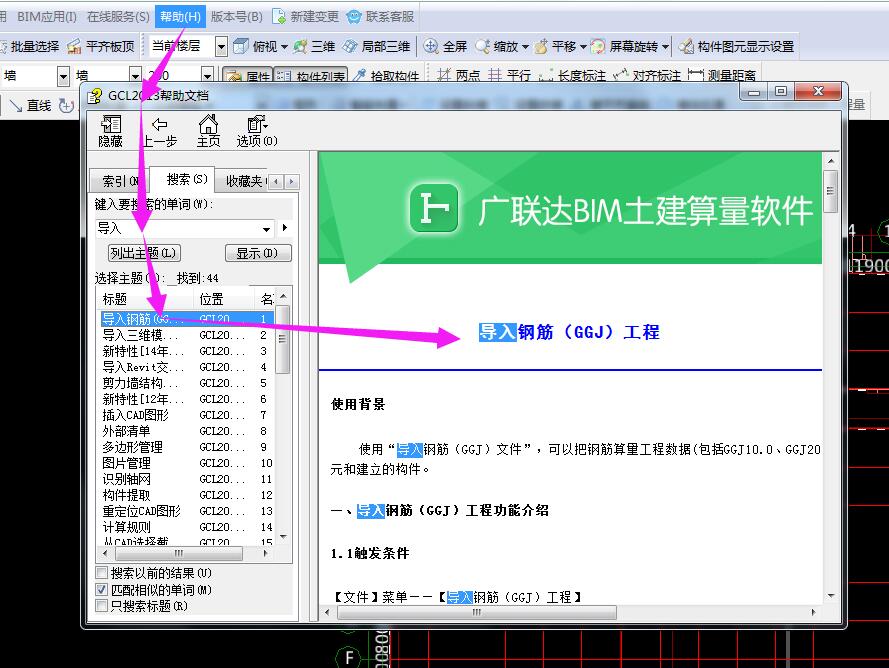Viewport: 889px width, 668px height.
Task: Click the 长度标注 dimension tool
Action: pos(572,75)
